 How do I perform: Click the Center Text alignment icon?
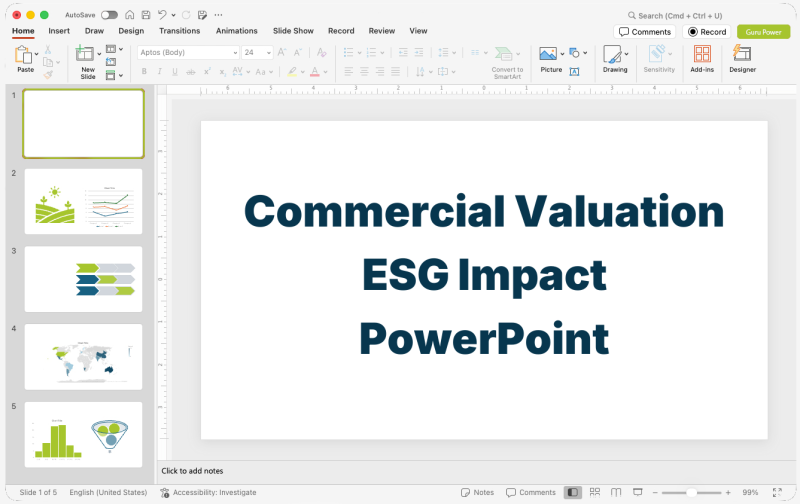[x=364, y=71]
